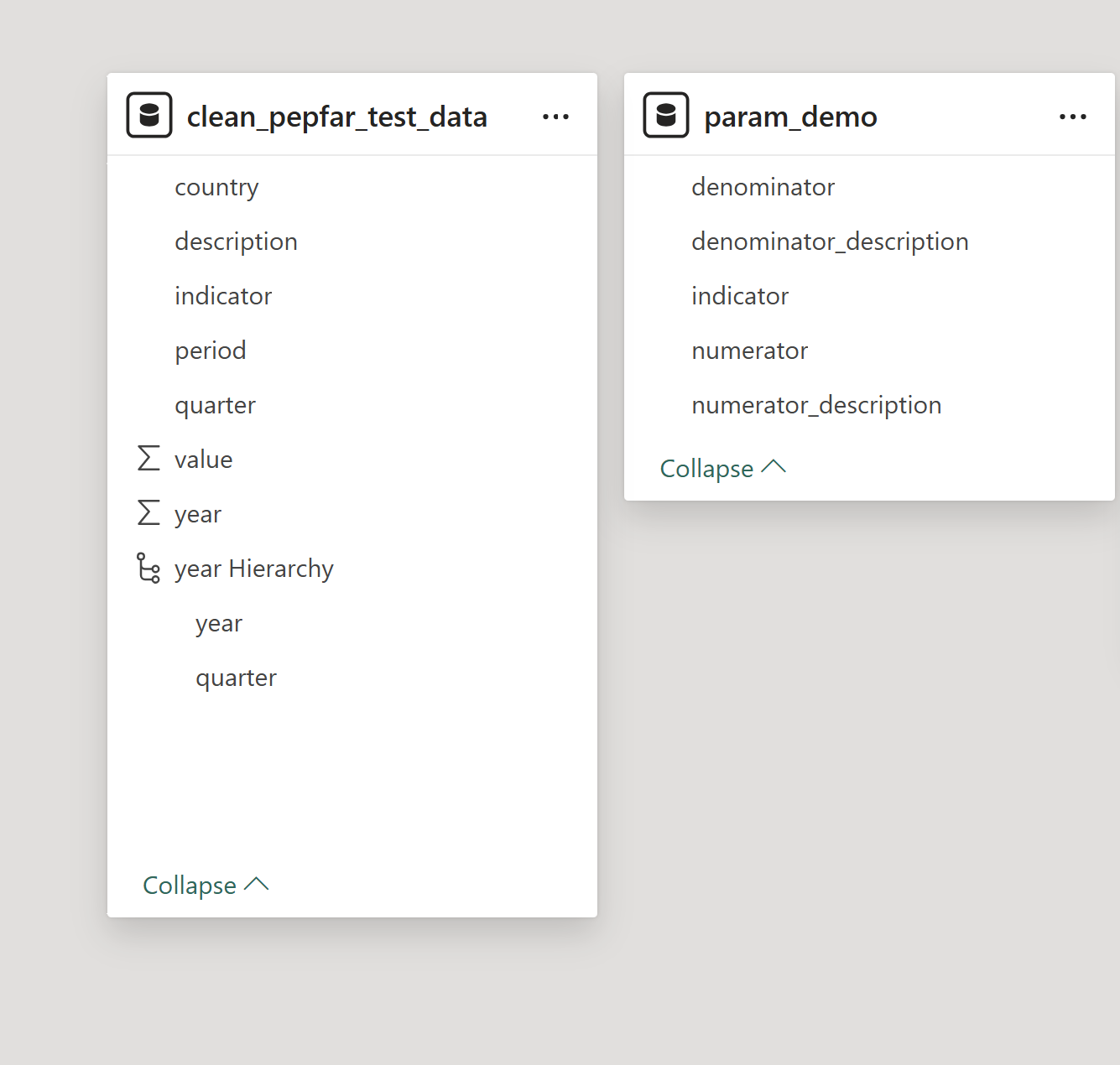Click the year Hierarchy icon

[148, 568]
